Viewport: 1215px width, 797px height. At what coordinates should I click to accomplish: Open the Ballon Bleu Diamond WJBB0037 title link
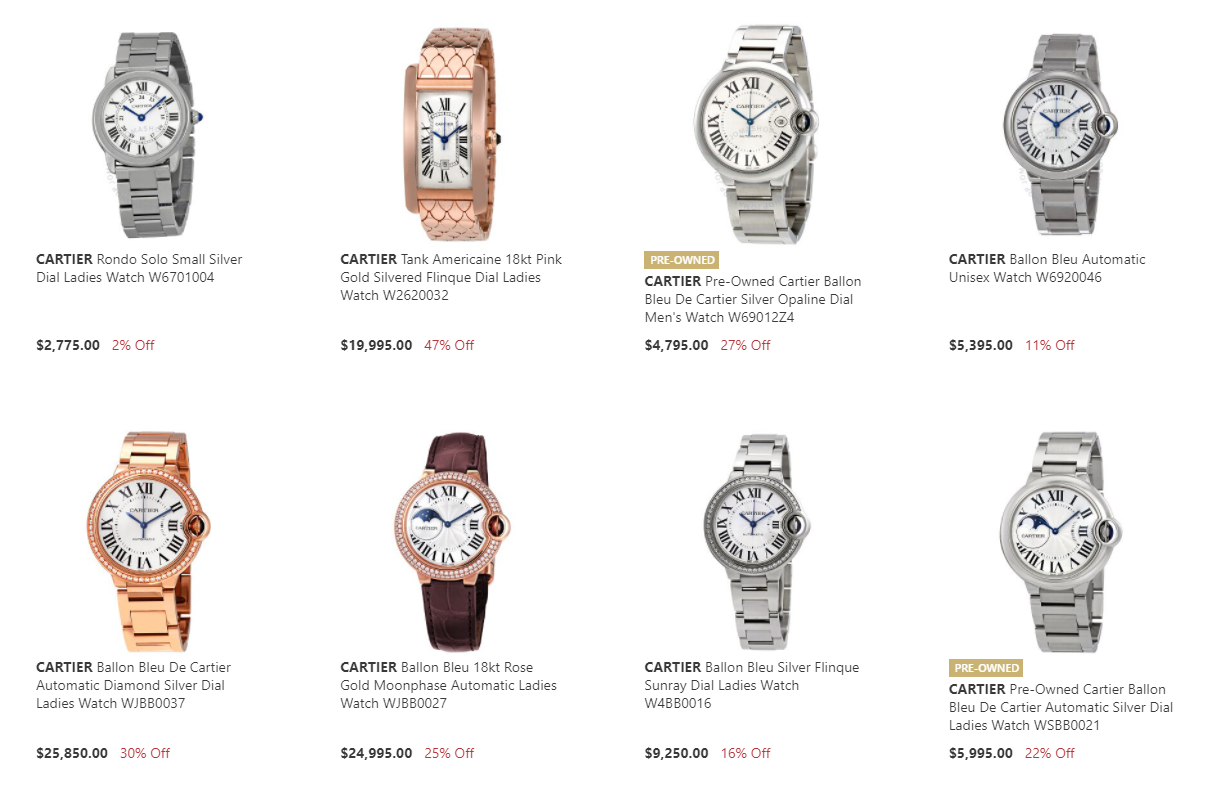pyautogui.click(x=134, y=685)
